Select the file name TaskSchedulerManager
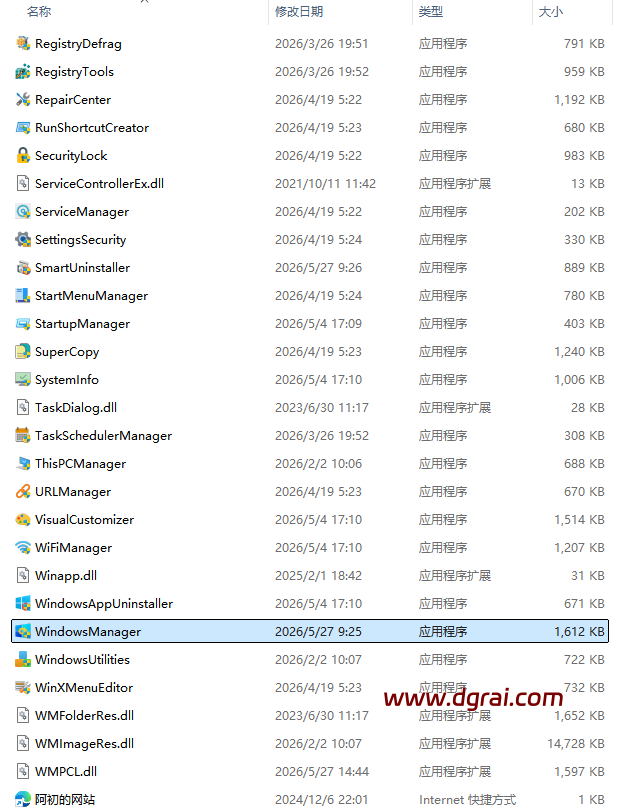 103,436
